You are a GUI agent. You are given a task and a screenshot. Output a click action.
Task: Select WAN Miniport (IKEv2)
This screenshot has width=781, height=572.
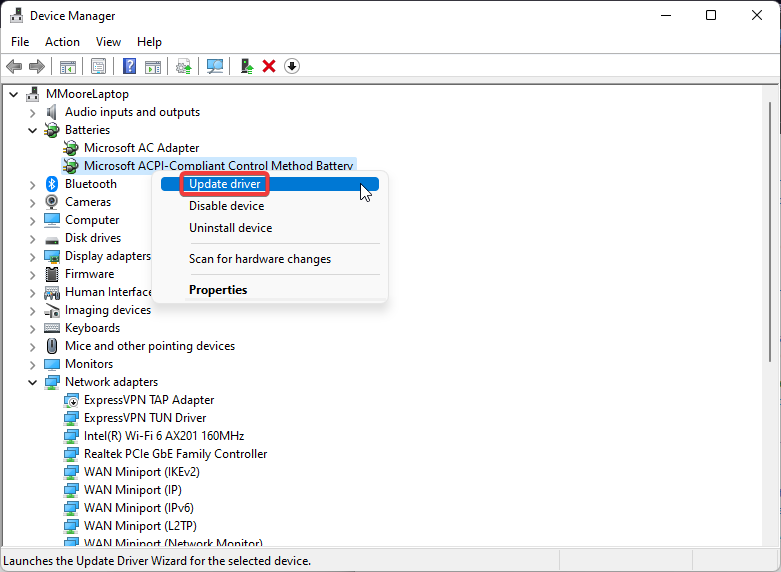(x=141, y=472)
